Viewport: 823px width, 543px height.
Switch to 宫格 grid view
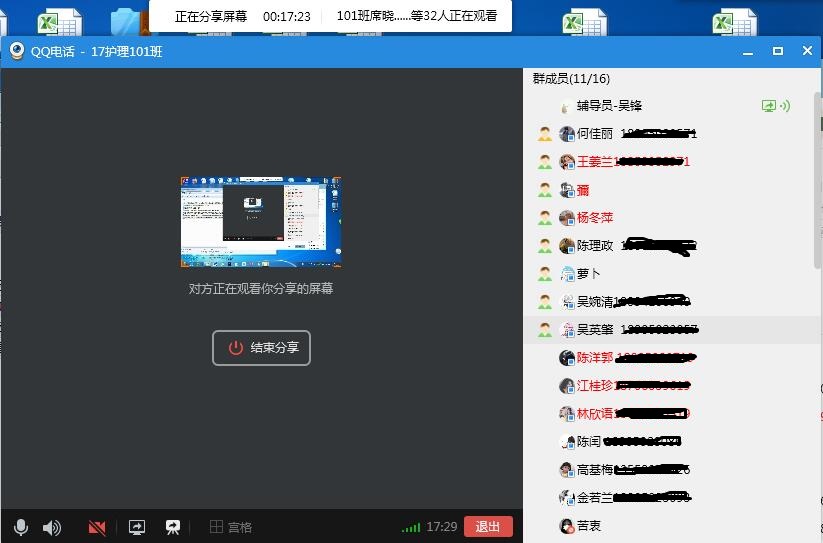(231, 527)
